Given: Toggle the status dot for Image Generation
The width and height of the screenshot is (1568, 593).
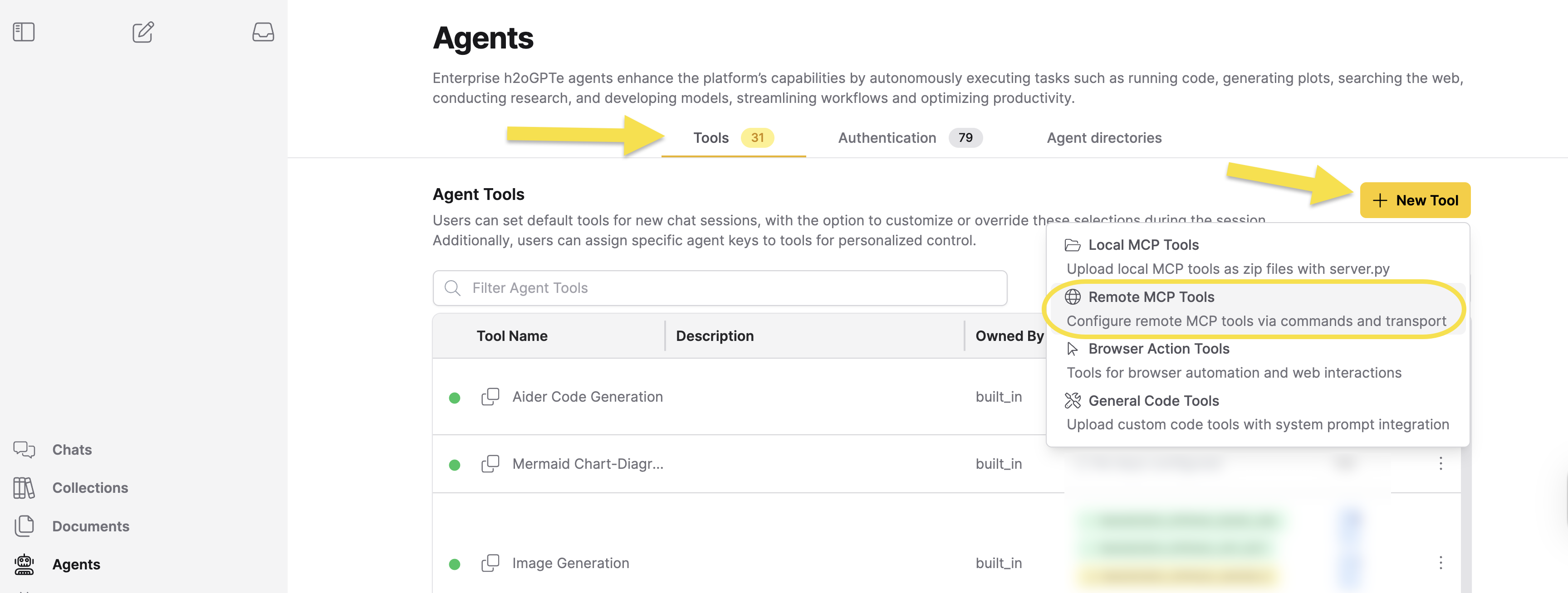Looking at the screenshot, I should (x=455, y=563).
